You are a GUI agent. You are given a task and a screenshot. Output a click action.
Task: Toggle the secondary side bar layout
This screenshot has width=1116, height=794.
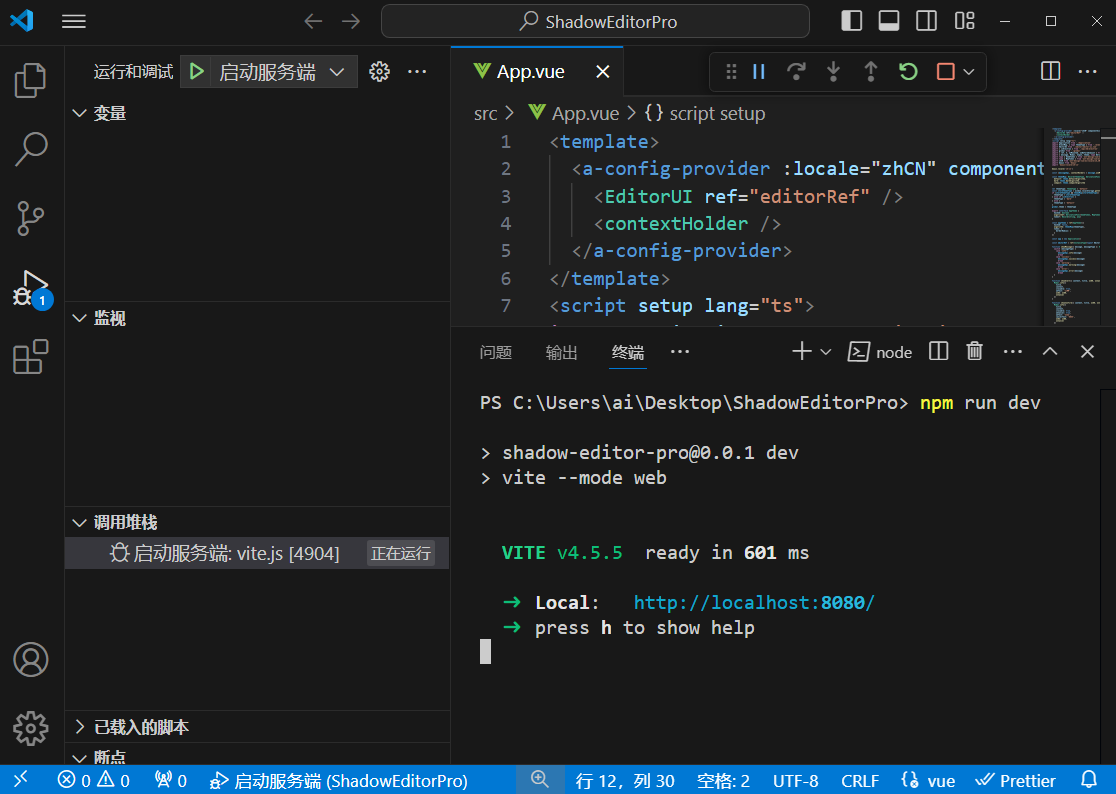927,21
